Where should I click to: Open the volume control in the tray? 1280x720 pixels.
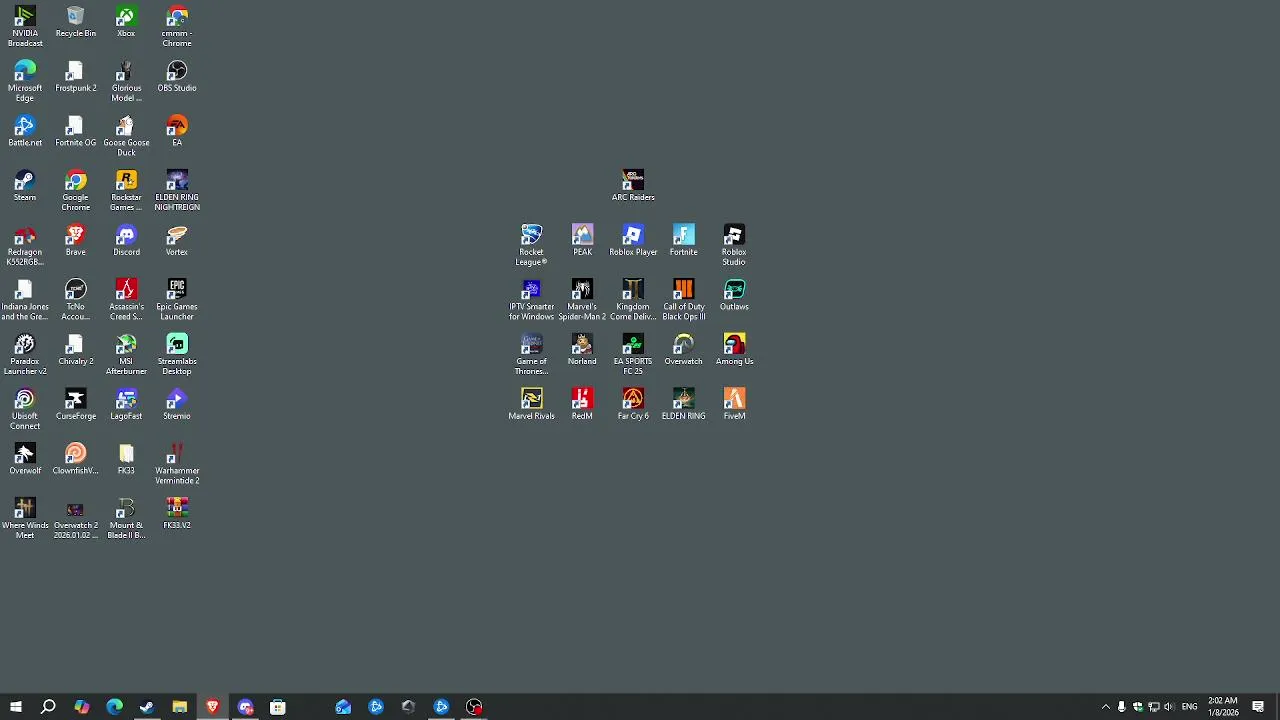(x=1168, y=707)
